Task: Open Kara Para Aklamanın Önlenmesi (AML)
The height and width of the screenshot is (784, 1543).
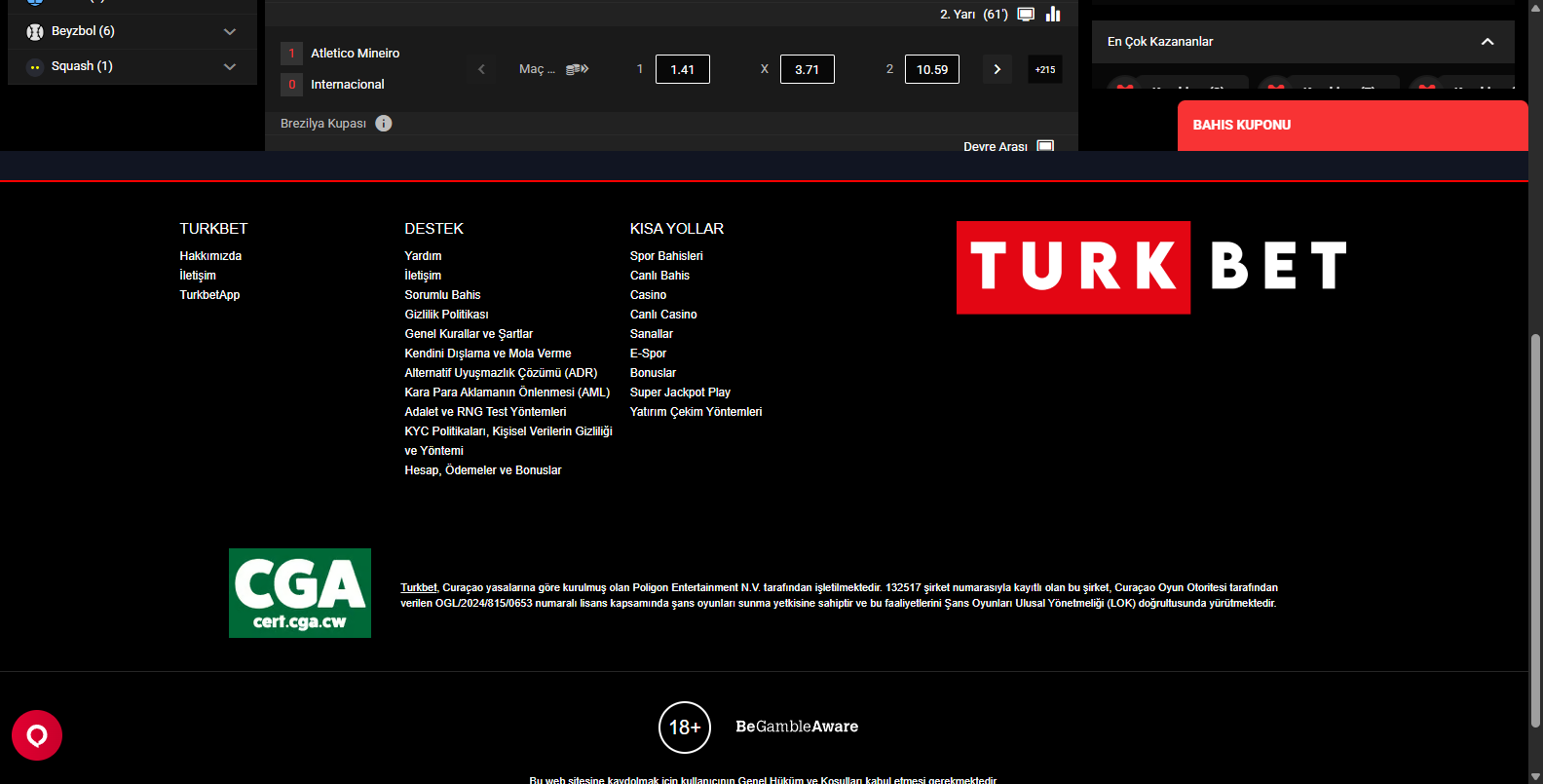Action: click(x=507, y=392)
